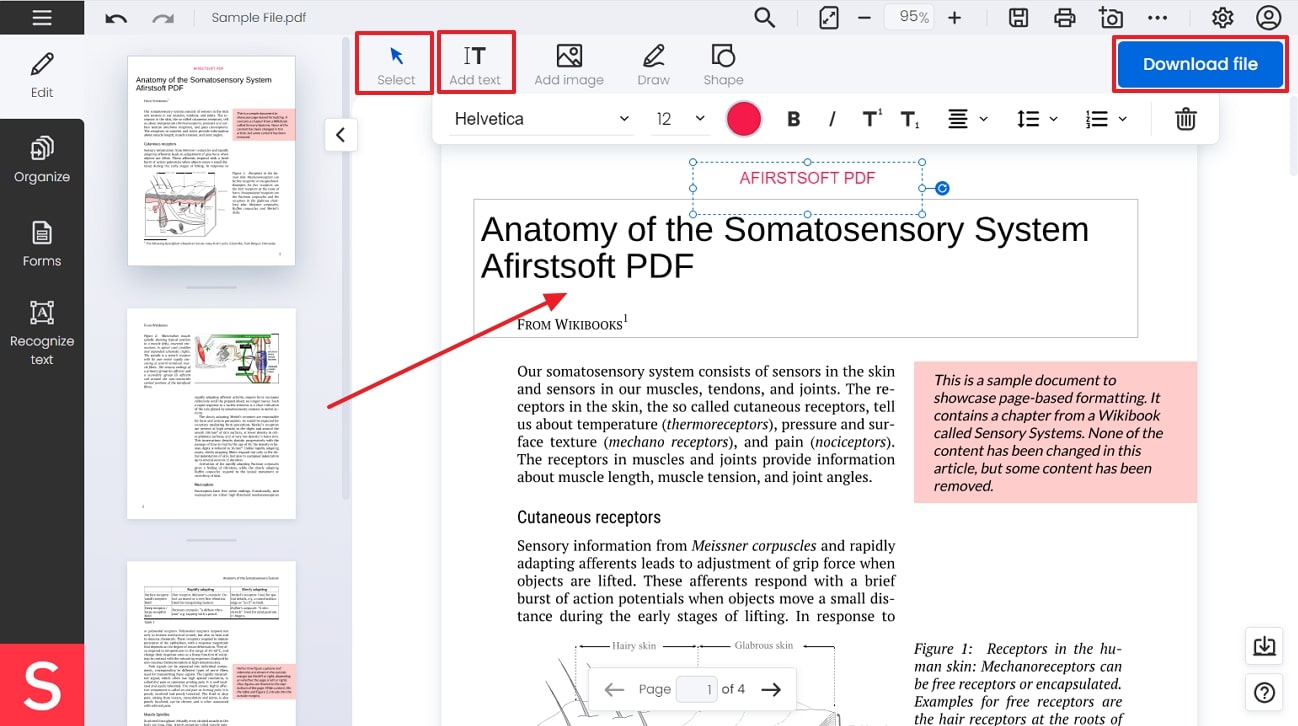
Task: Click the Download file button
Action: pyautogui.click(x=1200, y=64)
